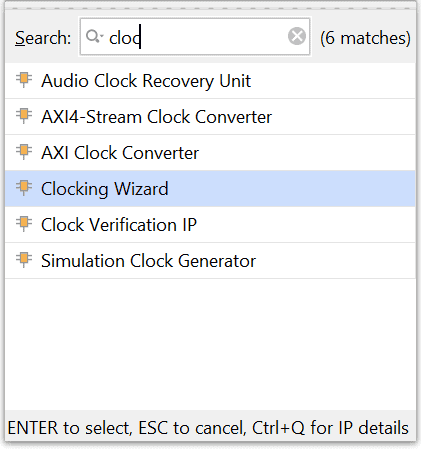Click the AXI Clock Converter IP icon
The height and width of the screenshot is (449, 421).
point(24,152)
